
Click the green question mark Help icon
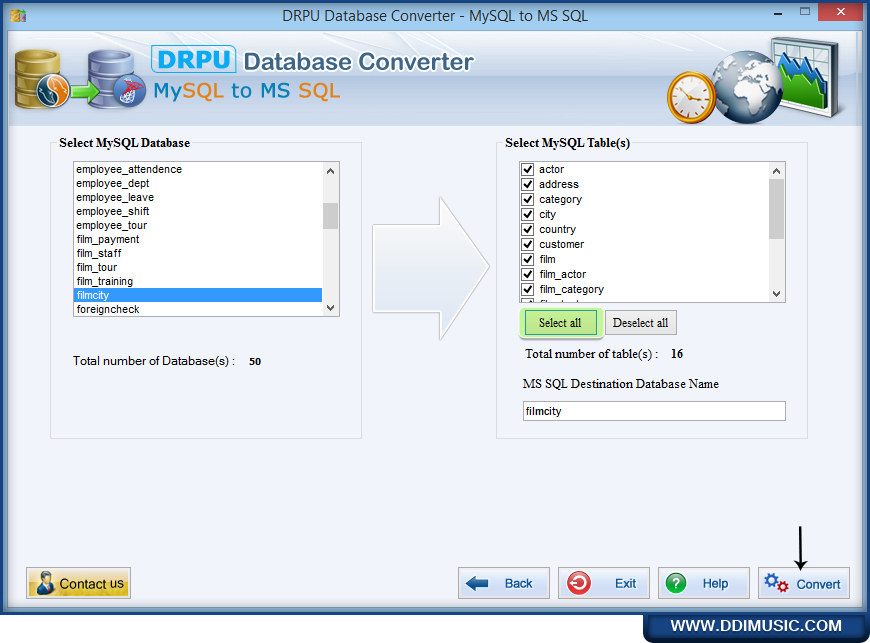click(x=676, y=583)
